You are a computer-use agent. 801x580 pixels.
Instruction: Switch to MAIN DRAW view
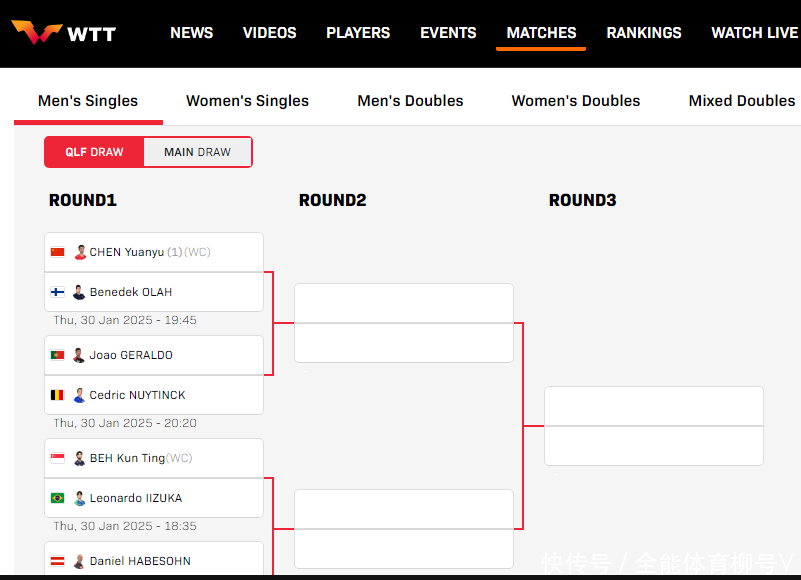tap(197, 152)
